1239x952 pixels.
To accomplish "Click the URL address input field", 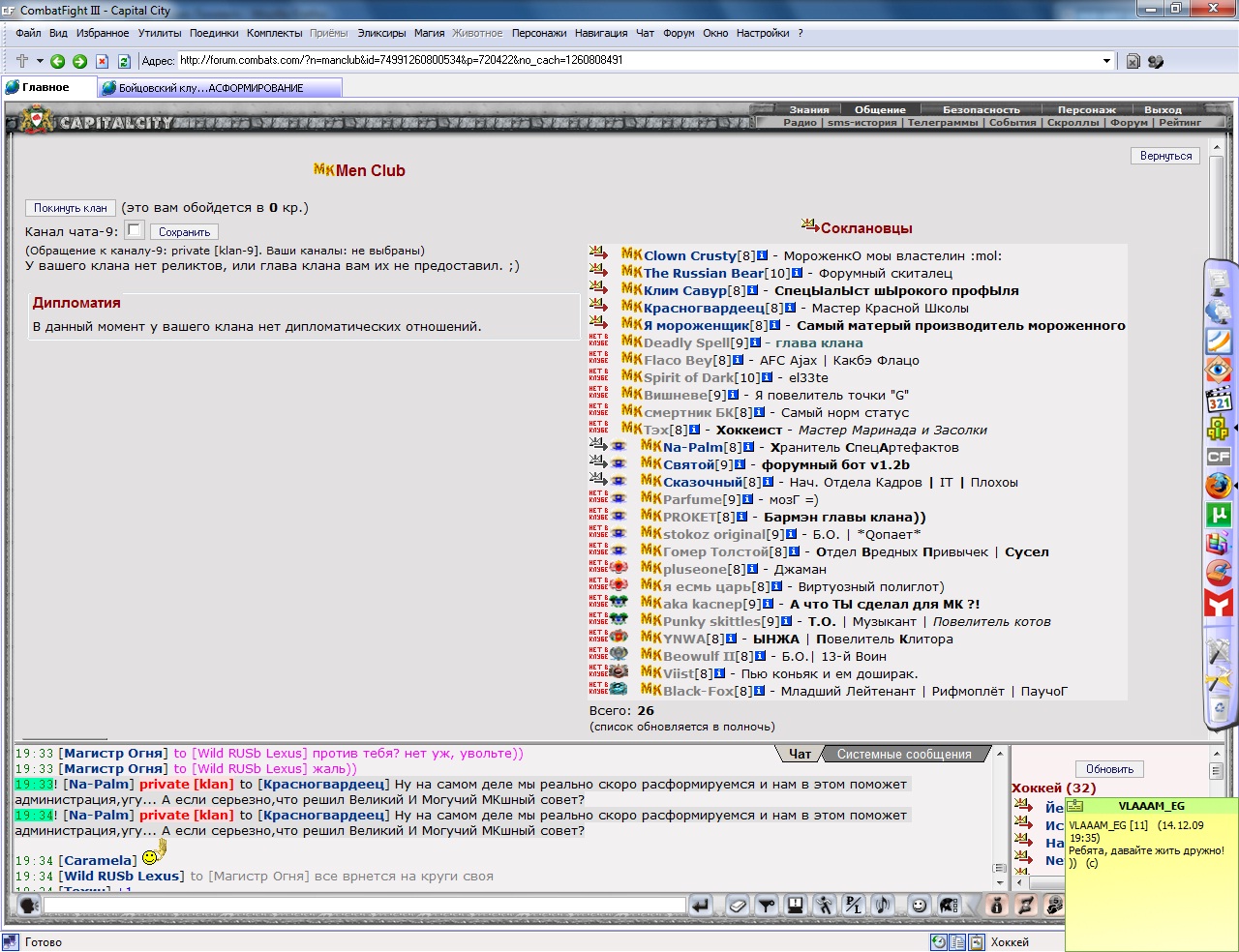I will coord(639,60).
